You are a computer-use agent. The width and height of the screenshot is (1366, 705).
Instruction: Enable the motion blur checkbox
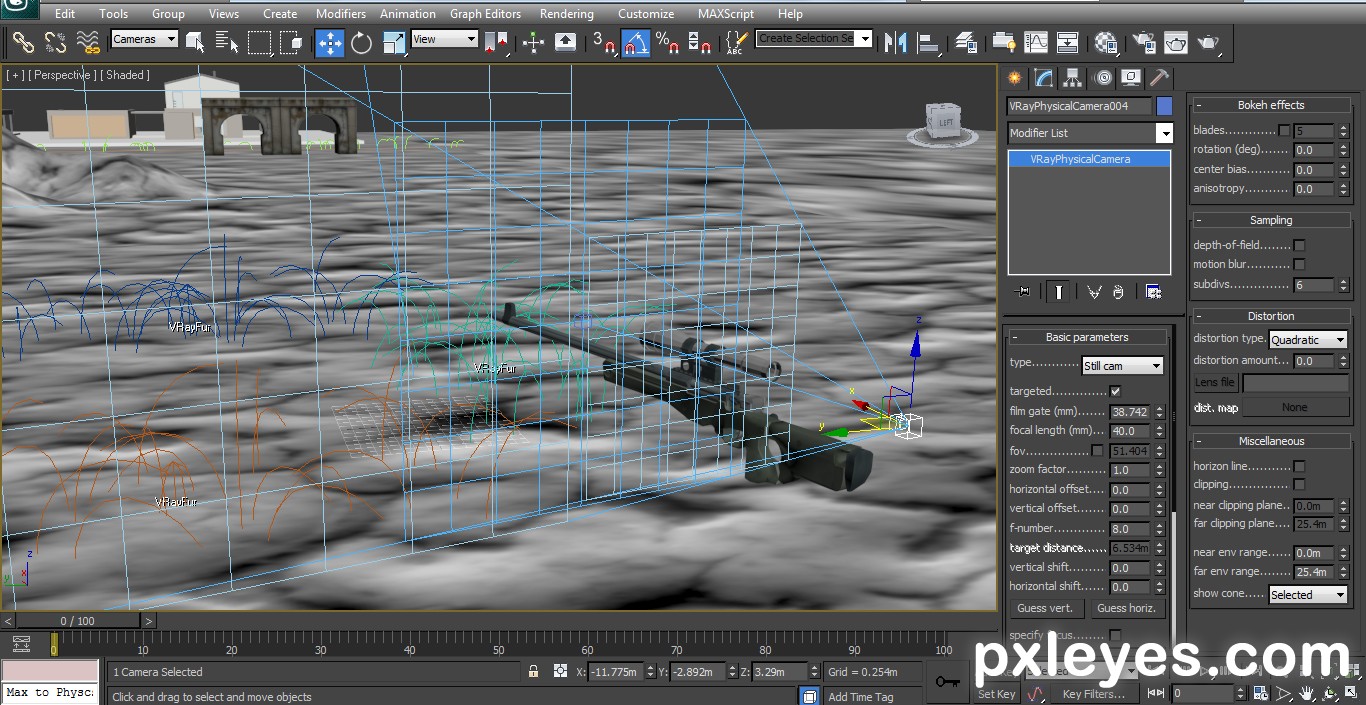pos(1299,265)
